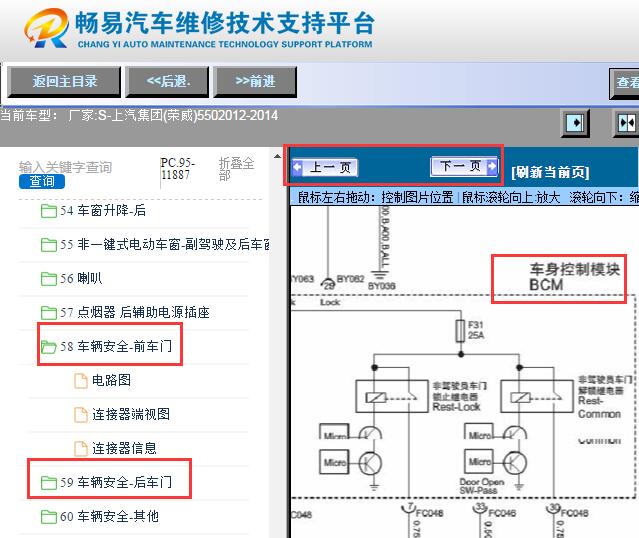Open 连接器端视图 document
Screen dimensions: 639x538
[131, 415]
